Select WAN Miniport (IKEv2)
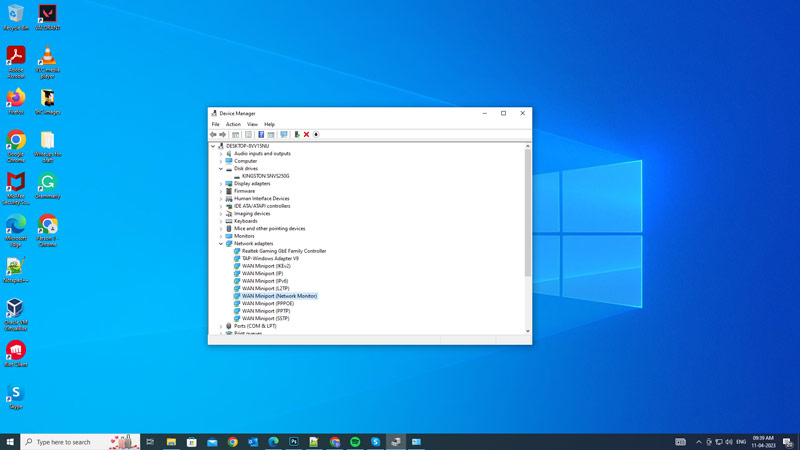Viewport: 800px width, 450px height. click(266, 266)
